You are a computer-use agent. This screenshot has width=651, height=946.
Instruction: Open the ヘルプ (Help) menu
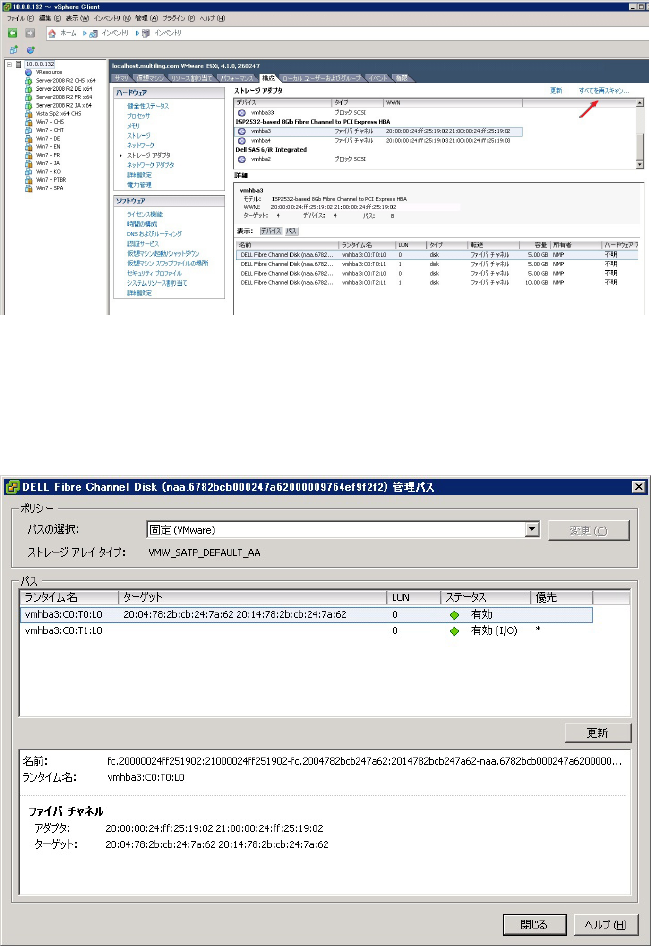212,19
